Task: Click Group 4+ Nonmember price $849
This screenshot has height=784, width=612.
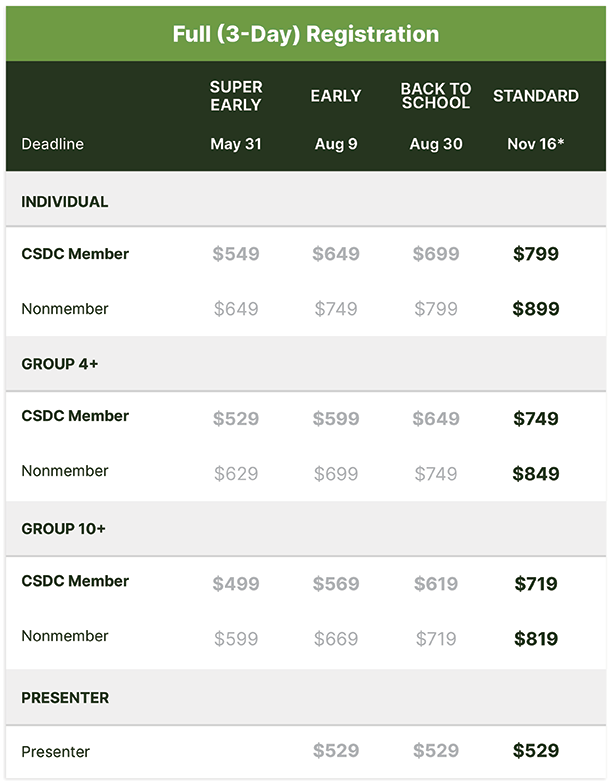Action: (x=536, y=474)
